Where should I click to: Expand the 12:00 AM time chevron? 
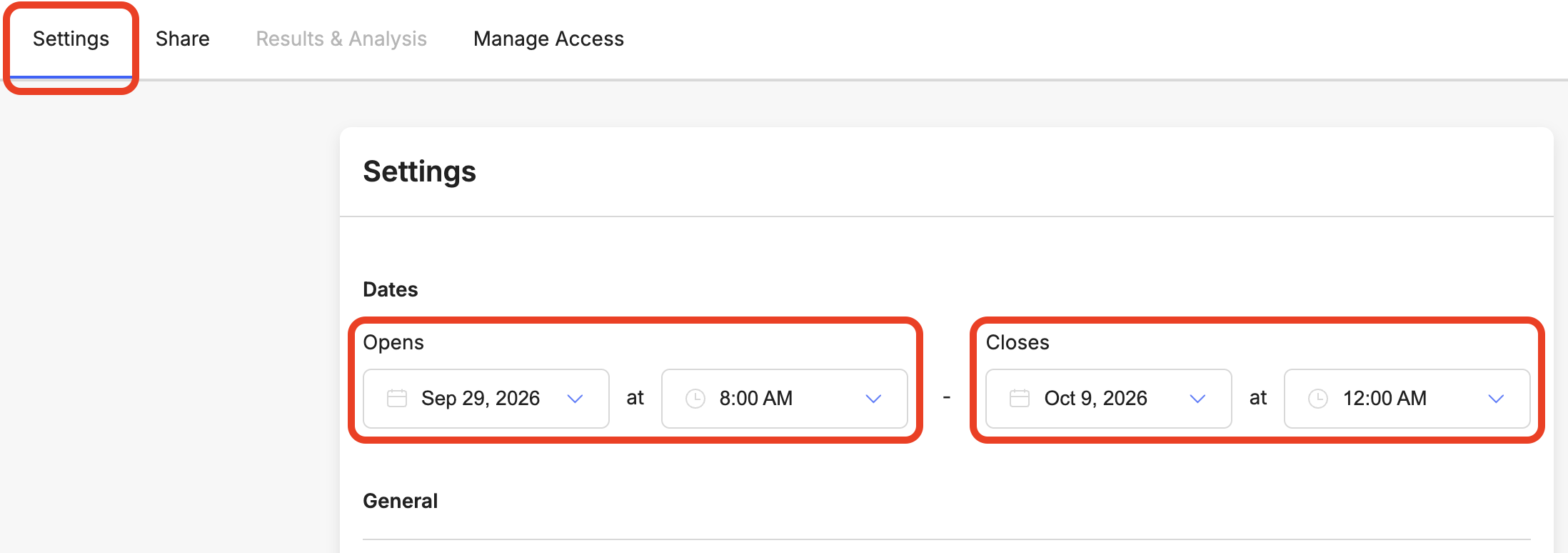point(1496,399)
